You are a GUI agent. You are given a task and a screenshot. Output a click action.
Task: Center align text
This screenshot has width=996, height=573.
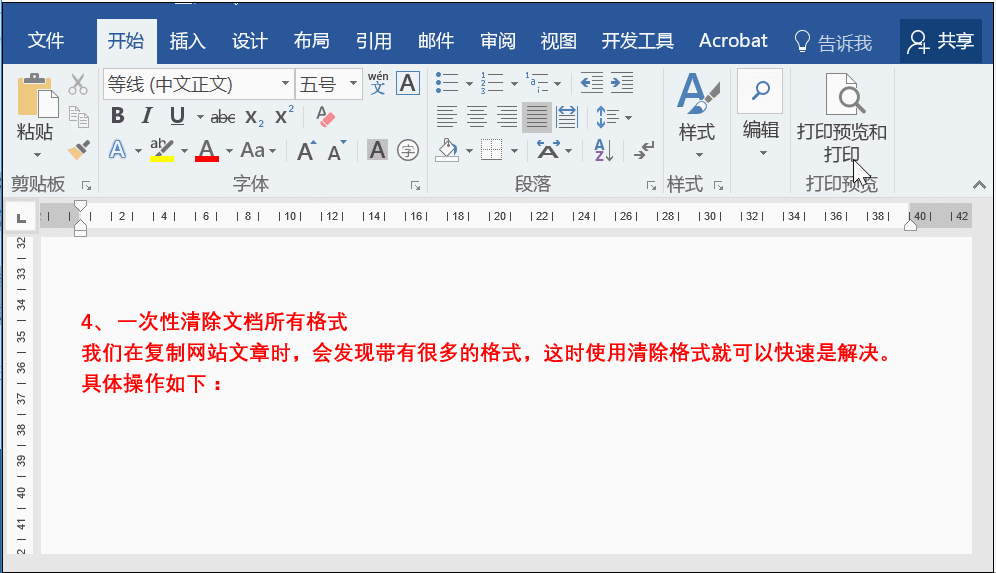pyautogui.click(x=476, y=117)
